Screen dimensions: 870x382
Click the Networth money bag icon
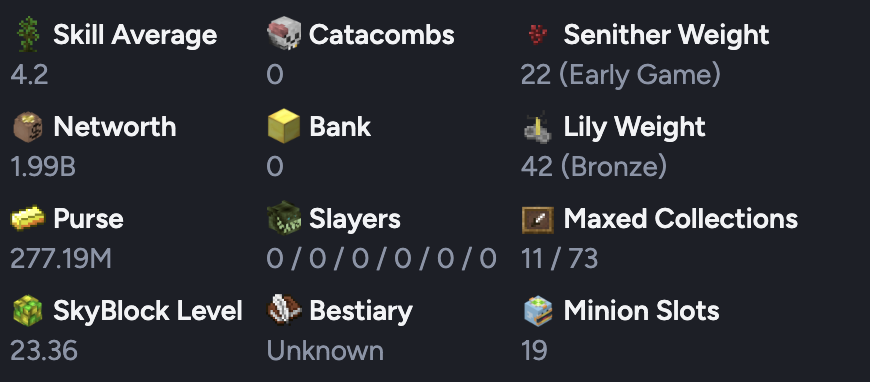pos(28,127)
